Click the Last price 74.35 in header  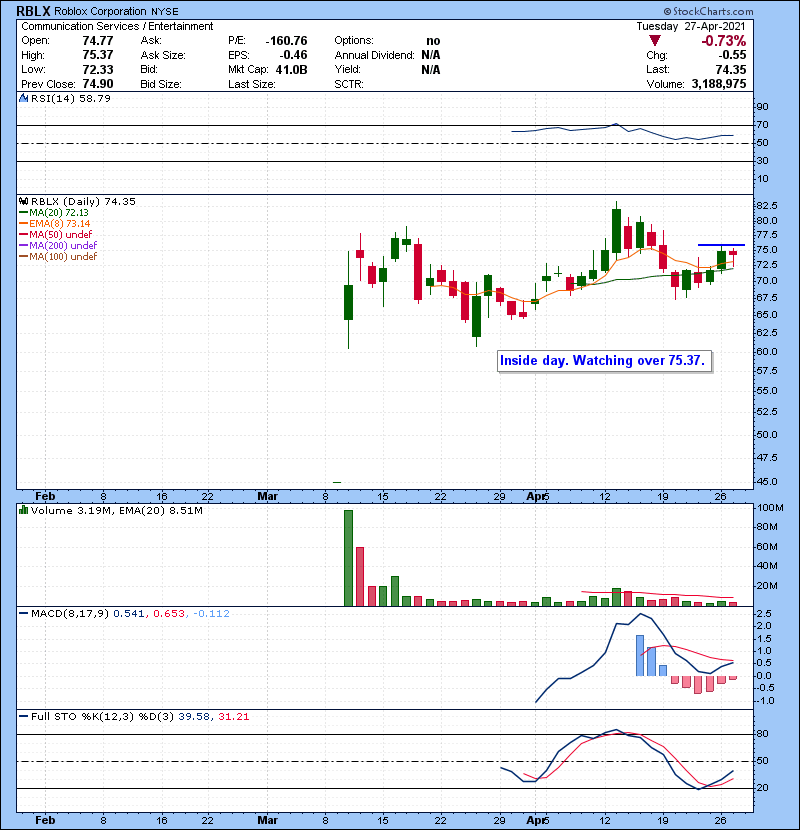pos(731,69)
